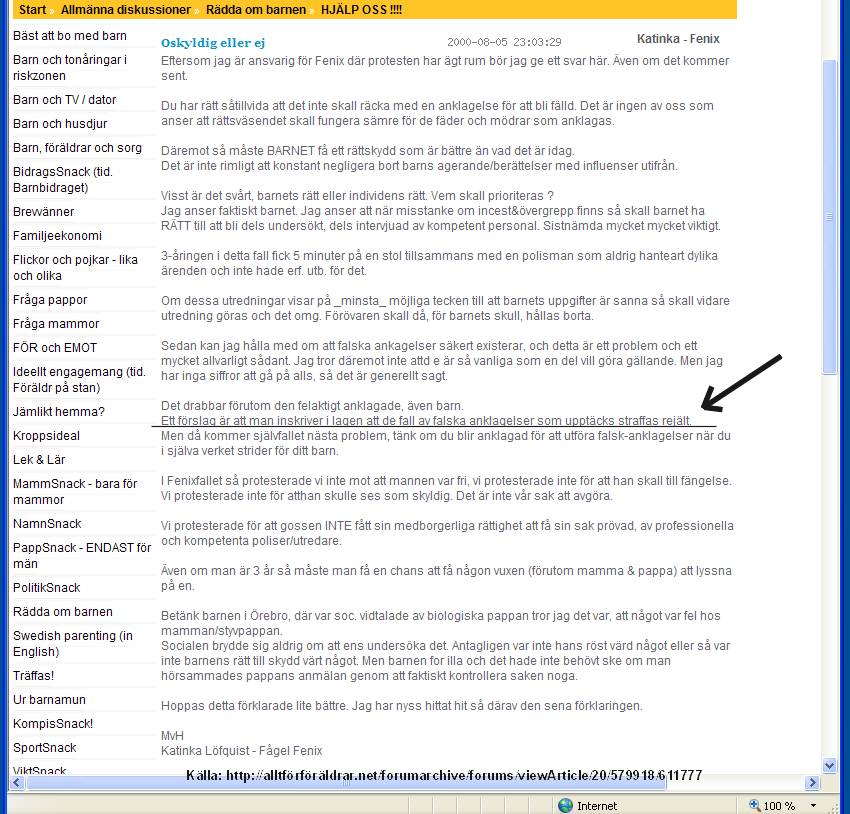Open forum Träffas!
Image resolution: width=850 pixels, height=814 pixels.
click(34, 675)
